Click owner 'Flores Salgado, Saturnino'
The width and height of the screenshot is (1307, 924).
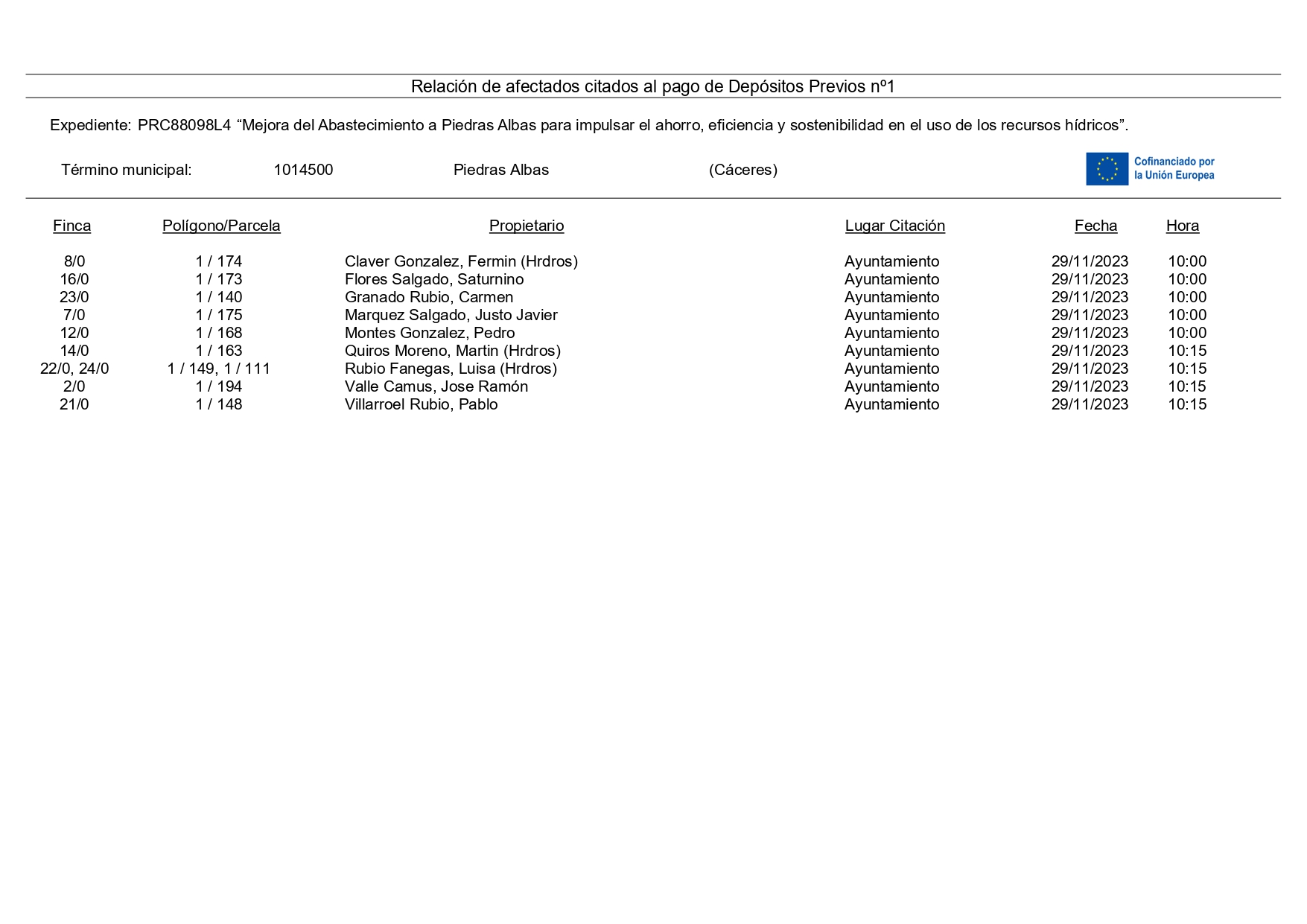click(434, 279)
